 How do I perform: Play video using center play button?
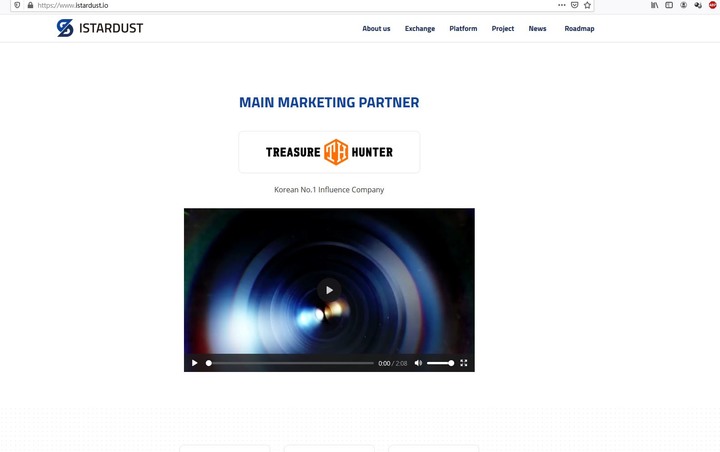coord(329,290)
